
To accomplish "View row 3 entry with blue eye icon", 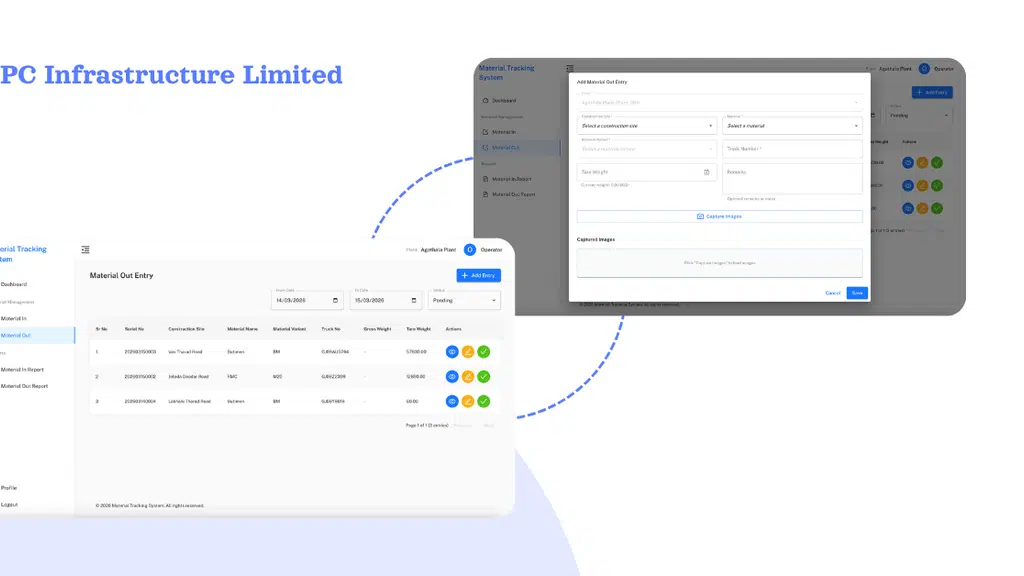I will click(452, 402).
